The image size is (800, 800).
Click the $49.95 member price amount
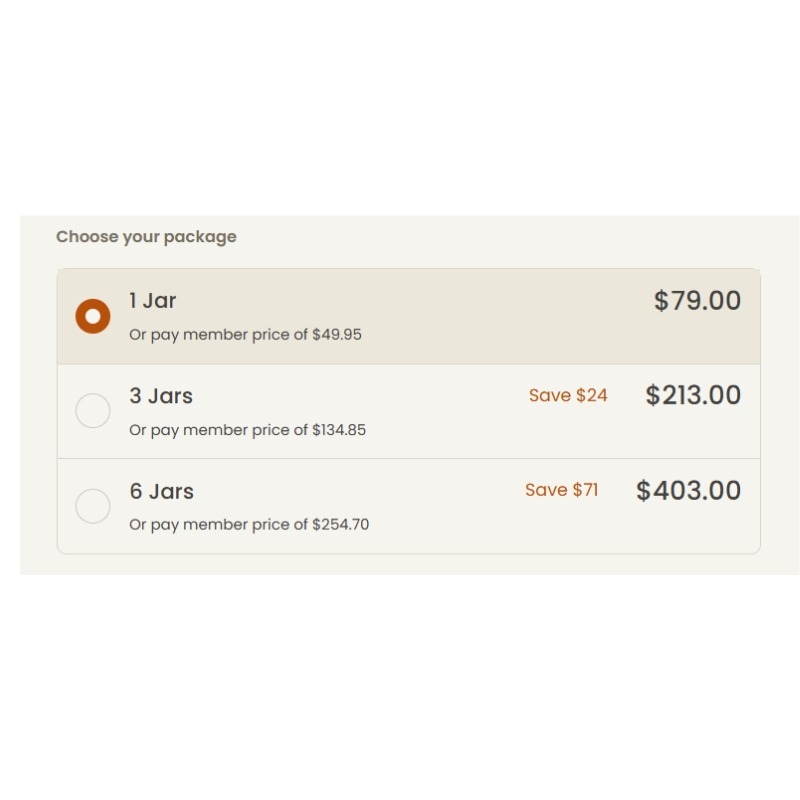tap(337, 335)
